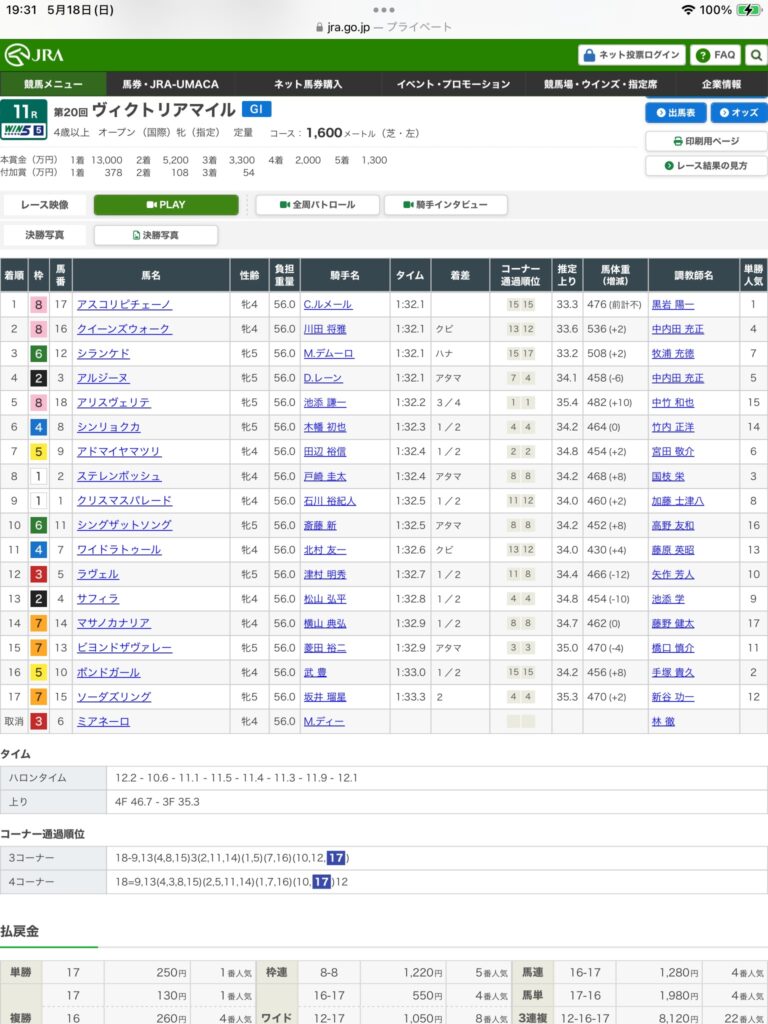768x1024 pixels.
Task: Open horse ワイドラトゥール link
Action: point(119,550)
